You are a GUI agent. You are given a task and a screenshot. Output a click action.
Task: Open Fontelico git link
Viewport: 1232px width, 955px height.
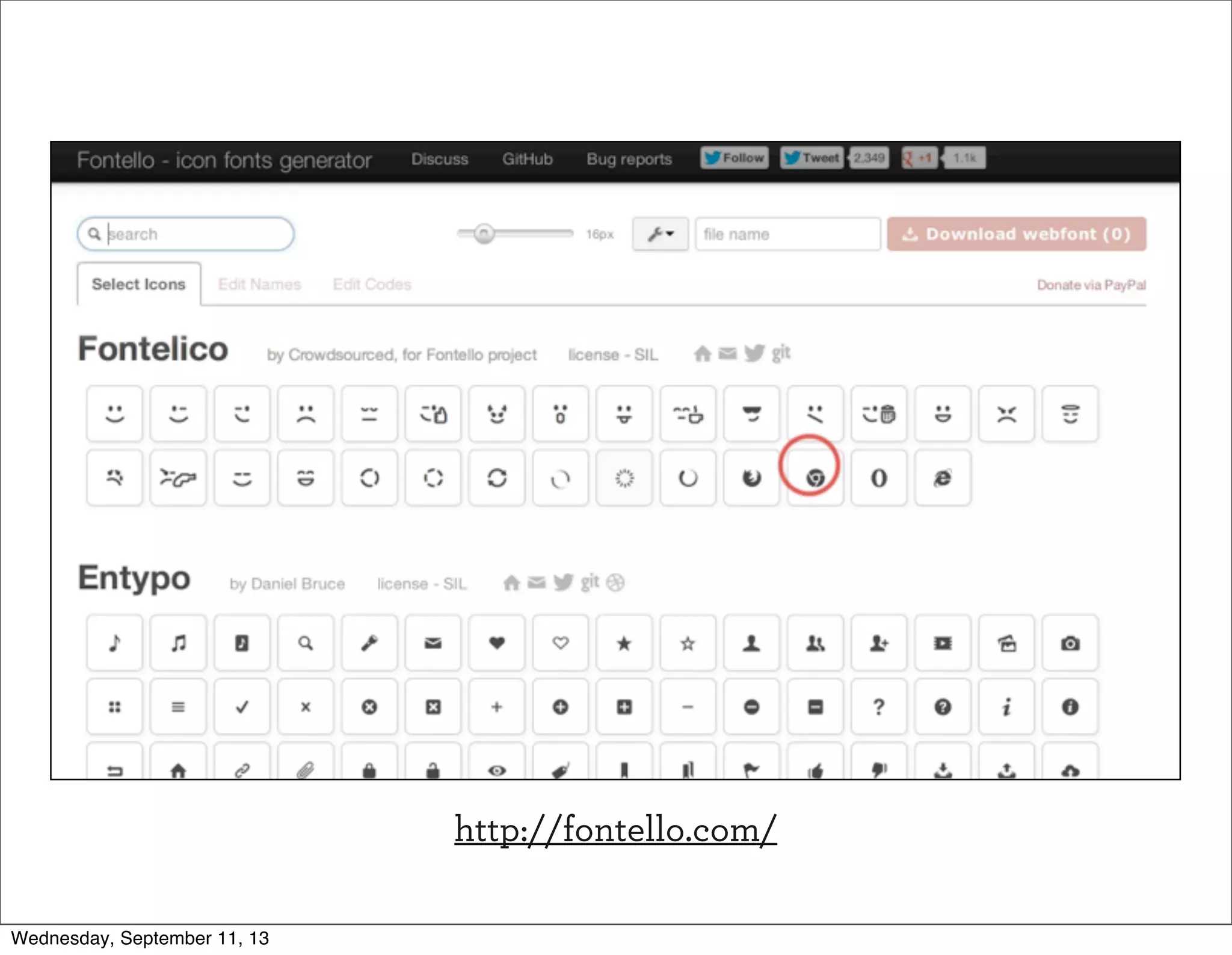[x=781, y=353]
